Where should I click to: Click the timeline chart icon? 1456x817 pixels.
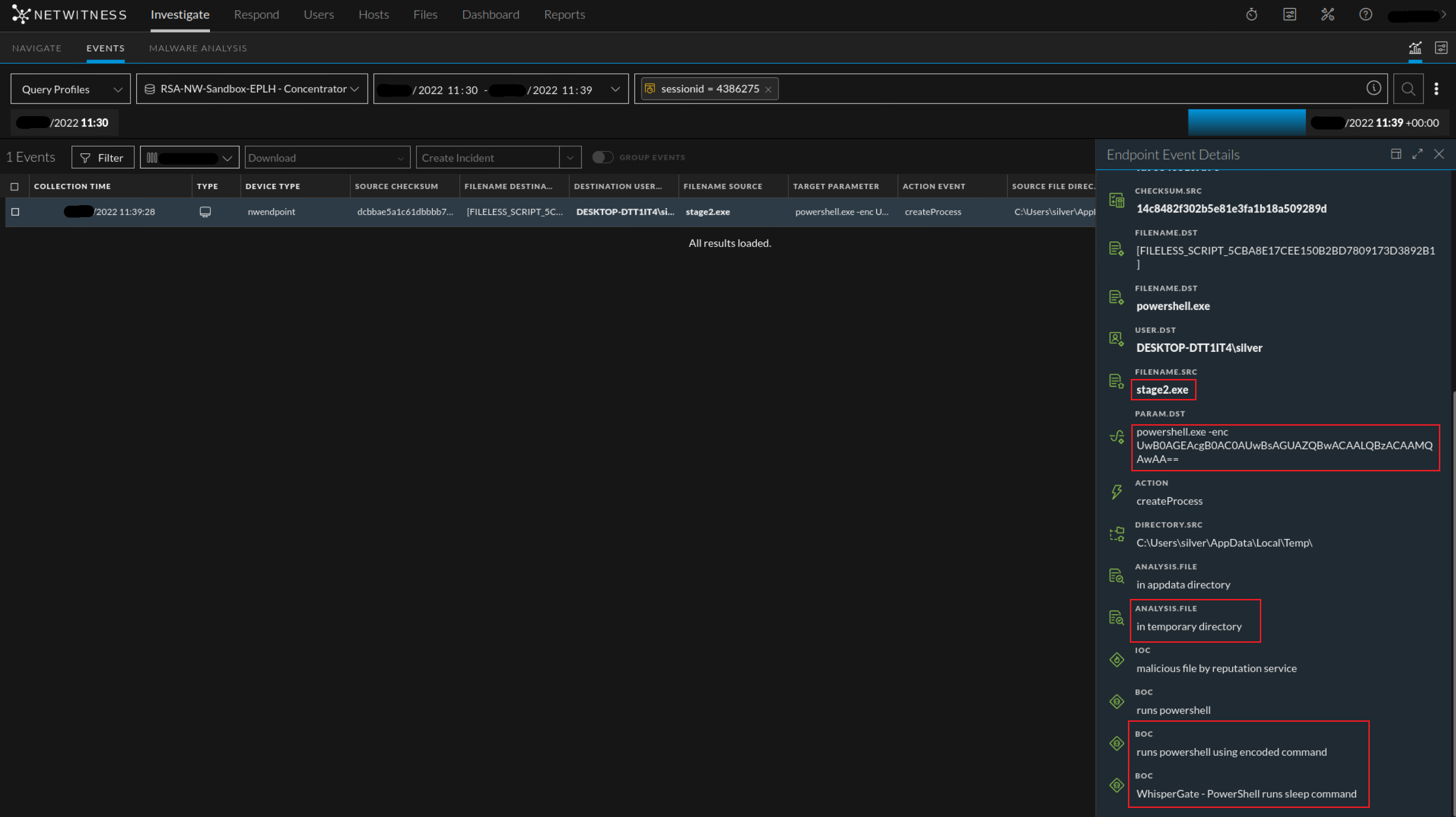tap(1415, 48)
